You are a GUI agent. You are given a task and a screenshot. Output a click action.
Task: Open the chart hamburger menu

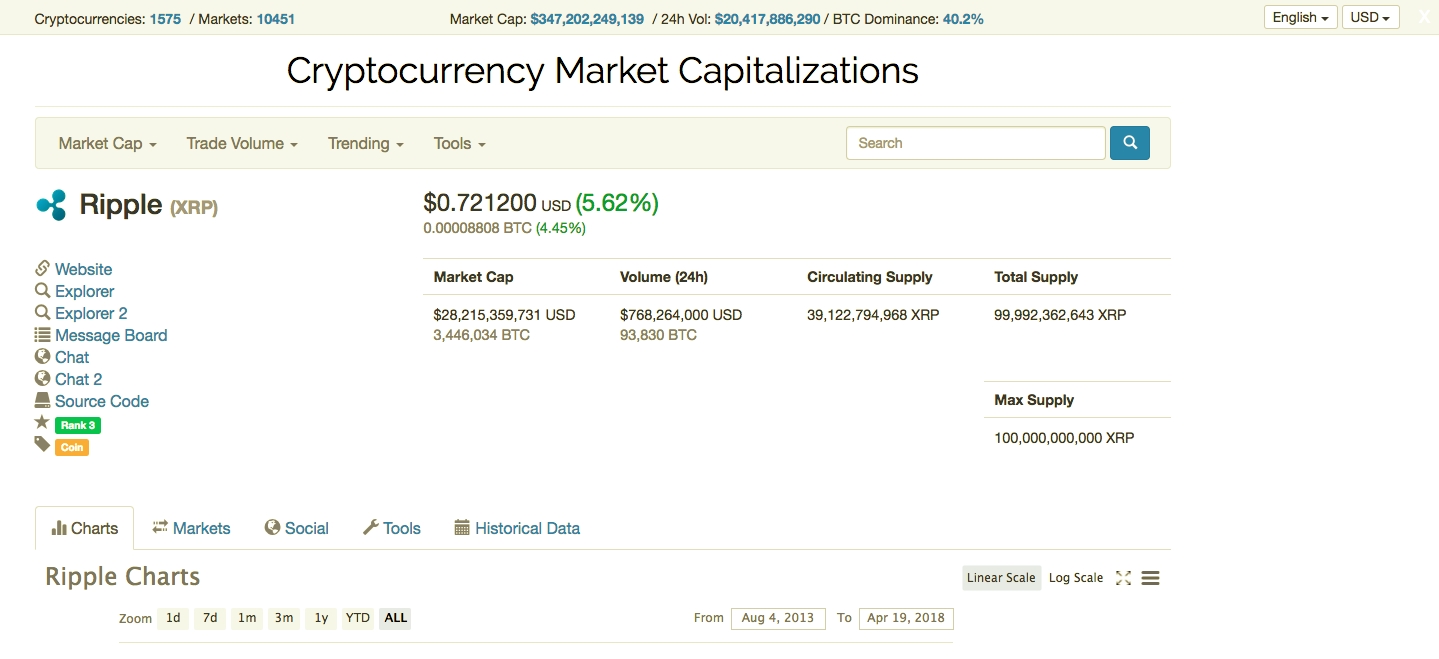tap(1150, 578)
